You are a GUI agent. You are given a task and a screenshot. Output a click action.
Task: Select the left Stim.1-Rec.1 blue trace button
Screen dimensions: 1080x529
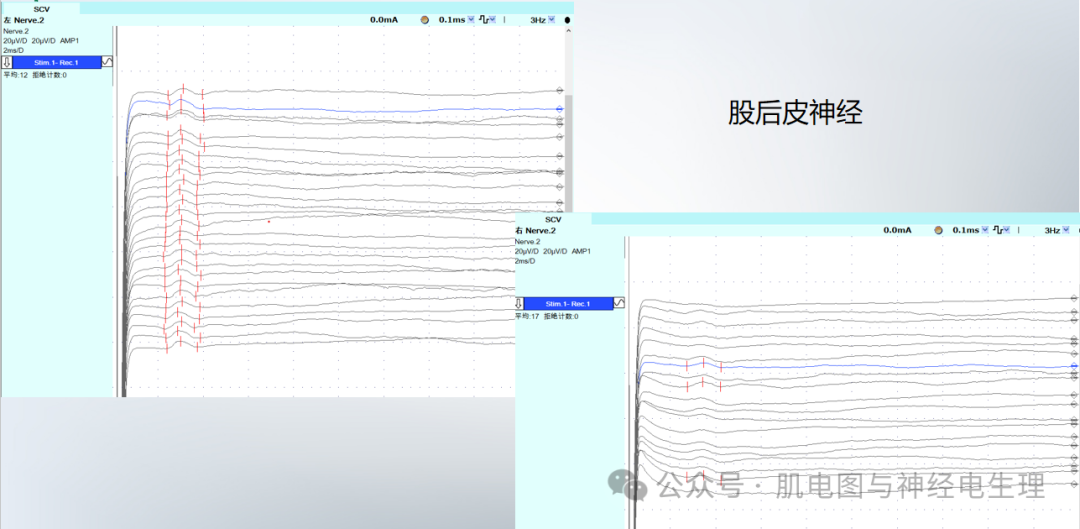(x=56, y=62)
